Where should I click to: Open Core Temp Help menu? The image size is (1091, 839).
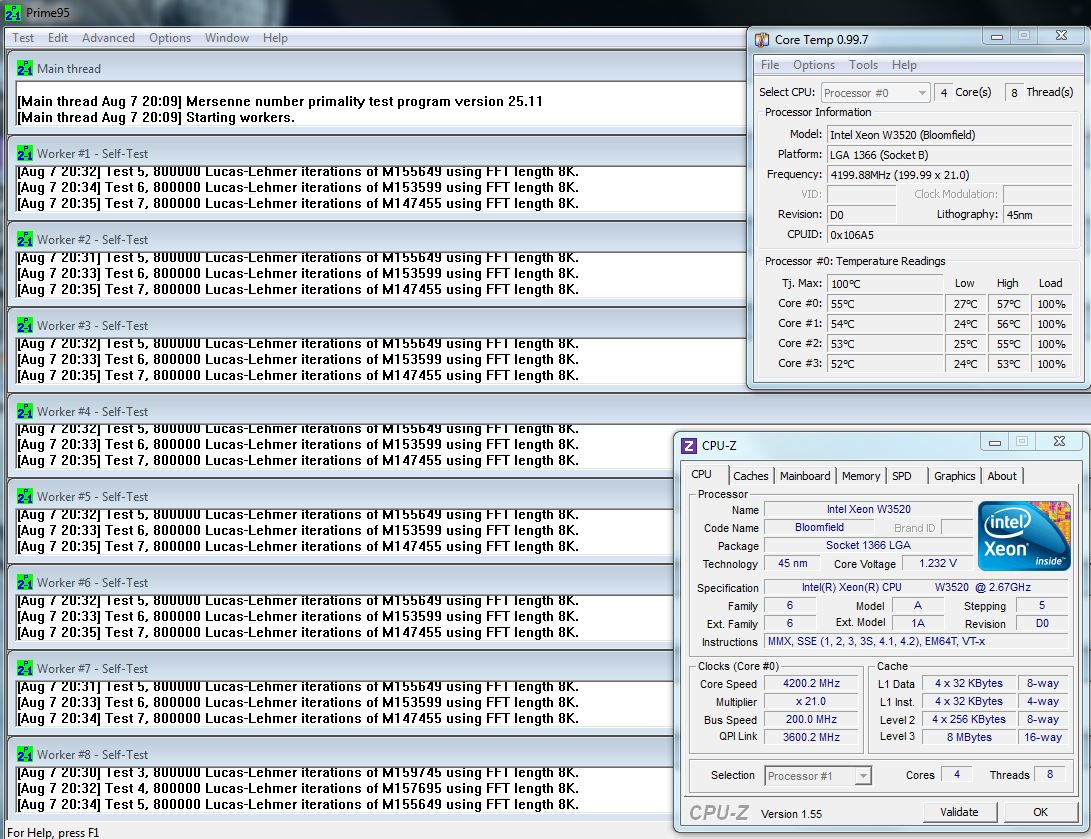coord(905,65)
